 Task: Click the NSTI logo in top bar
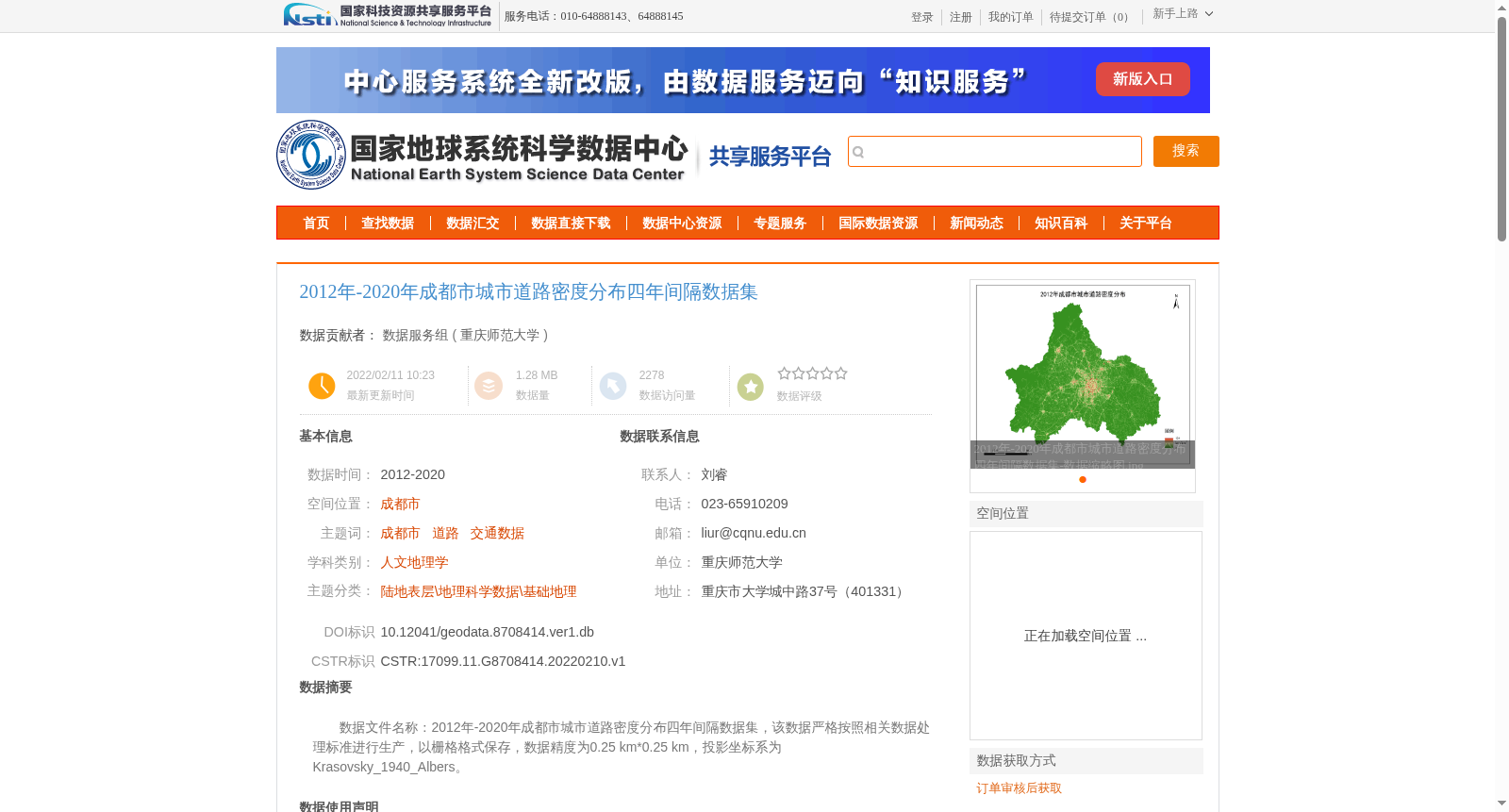[x=388, y=15]
